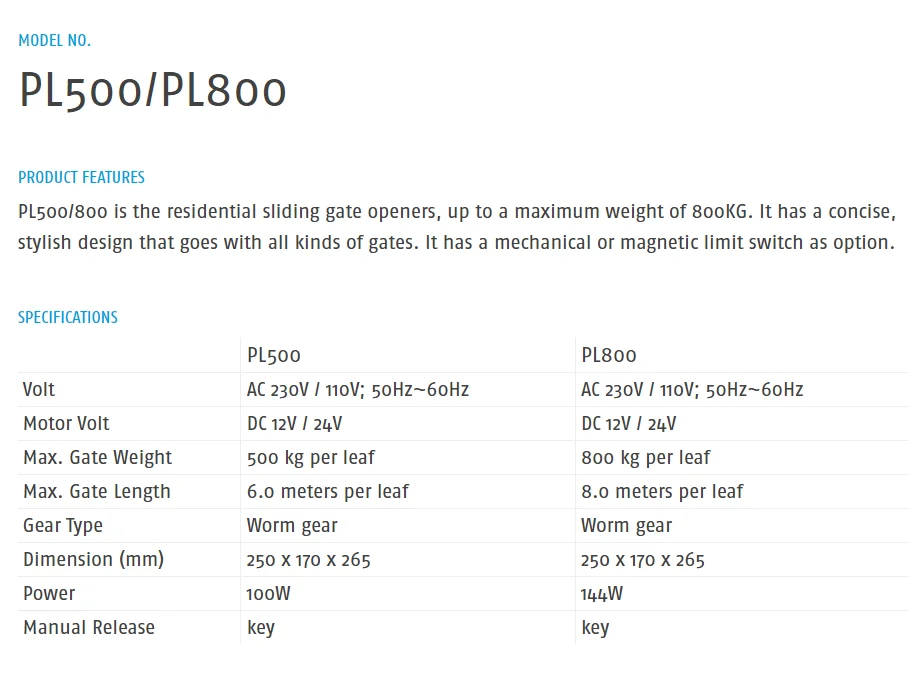This screenshot has height=687, width=920.
Task: Select the PL800 column header
Action: (608, 355)
